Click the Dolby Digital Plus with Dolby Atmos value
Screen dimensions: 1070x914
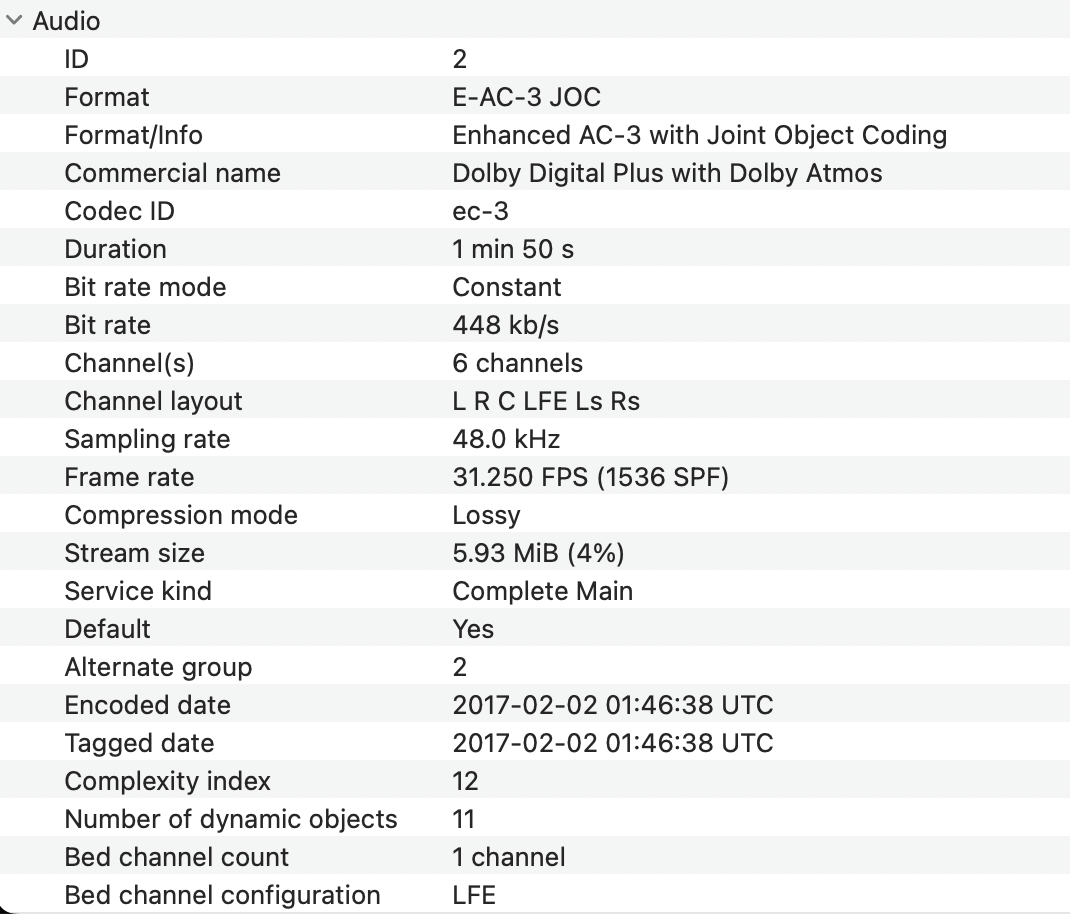[667, 173]
